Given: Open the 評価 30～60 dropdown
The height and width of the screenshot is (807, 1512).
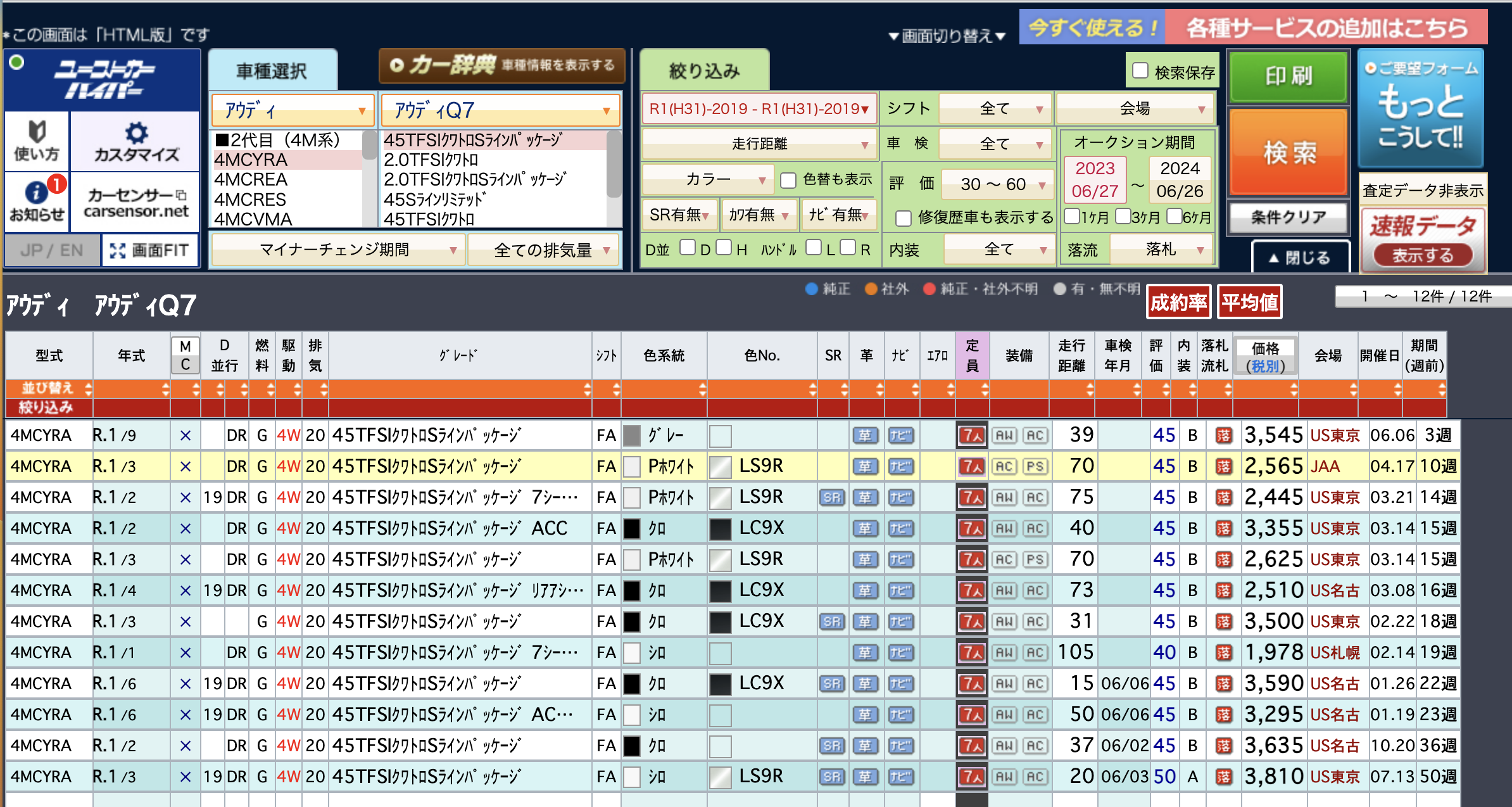Looking at the screenshot, I should coord(997,184).
